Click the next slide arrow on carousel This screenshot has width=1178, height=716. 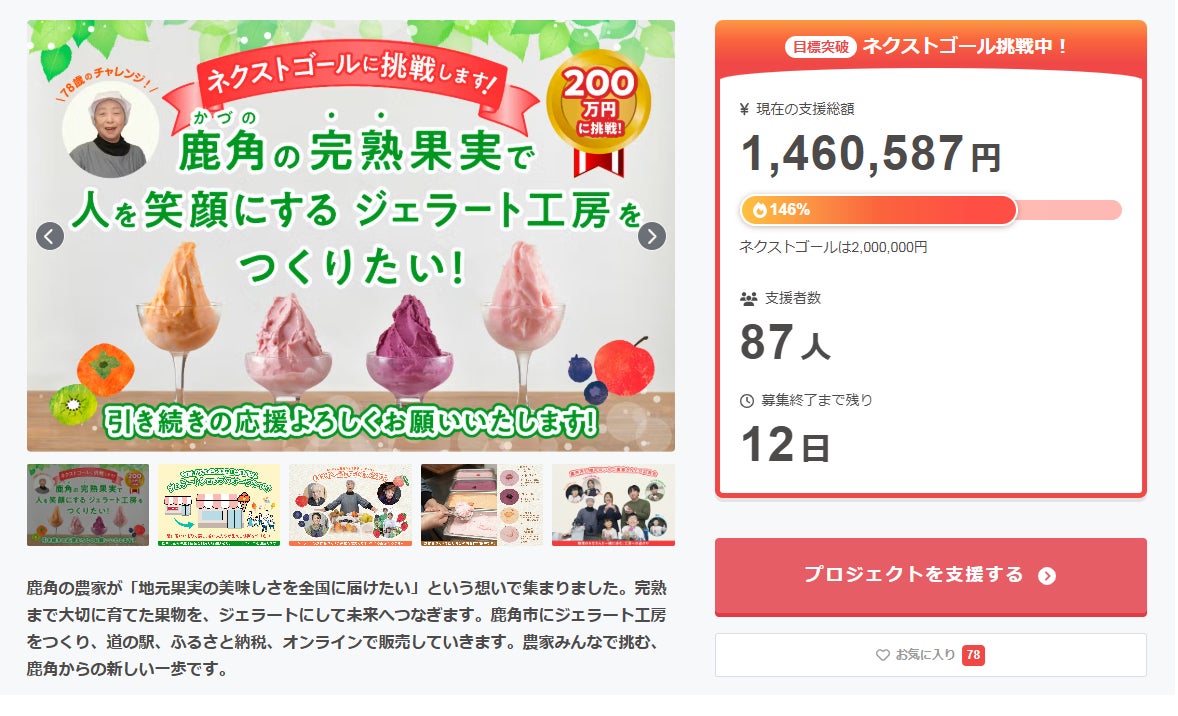(x=652, y=236)
